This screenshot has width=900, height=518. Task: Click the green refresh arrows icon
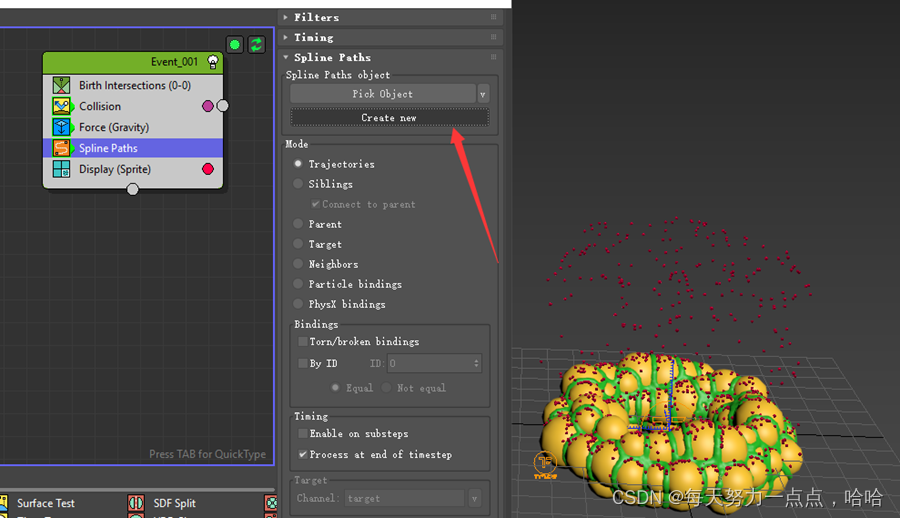pyautogui.click(x=257, y=45)
